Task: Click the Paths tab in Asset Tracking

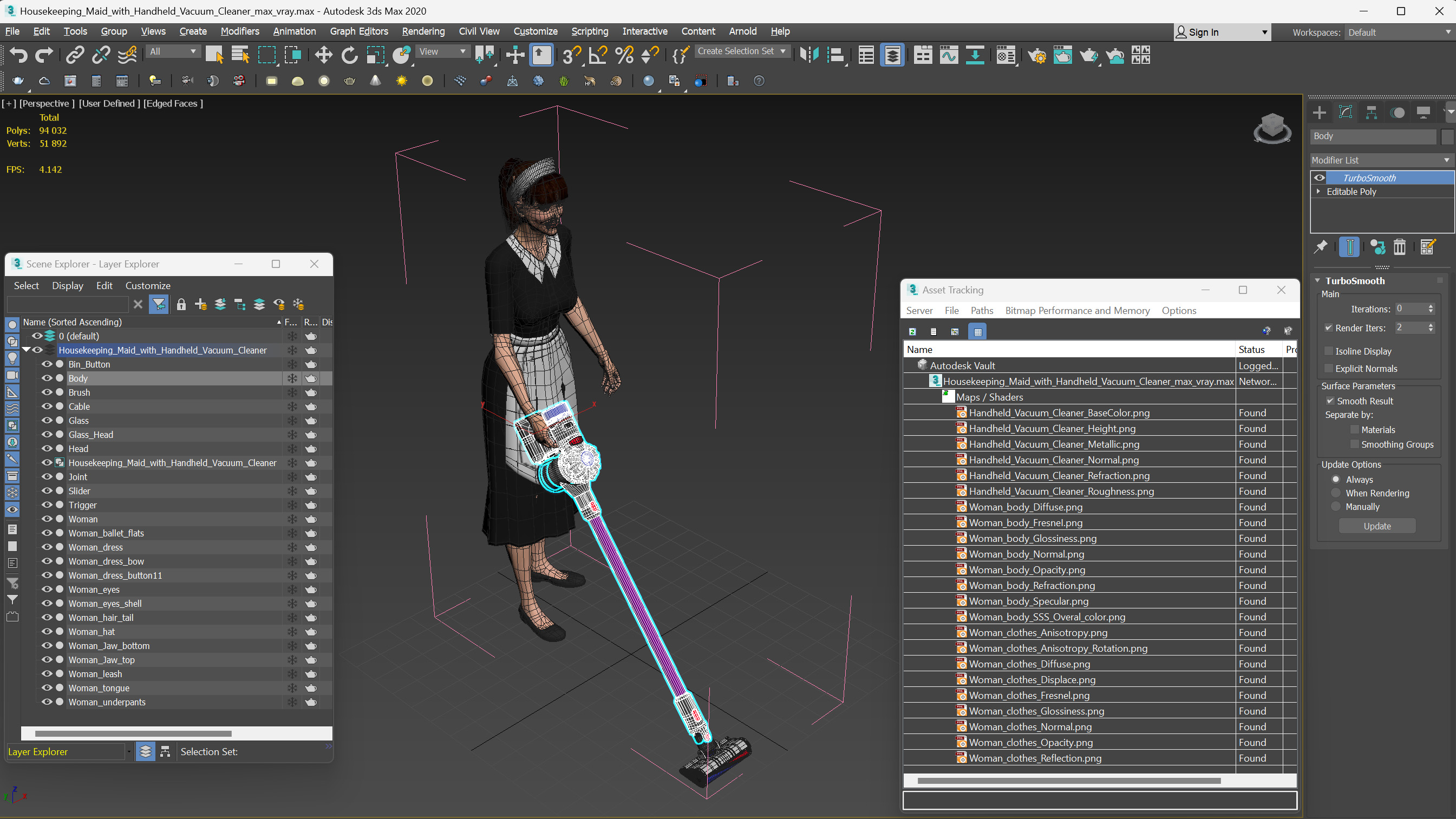Action: click(980, 310)
